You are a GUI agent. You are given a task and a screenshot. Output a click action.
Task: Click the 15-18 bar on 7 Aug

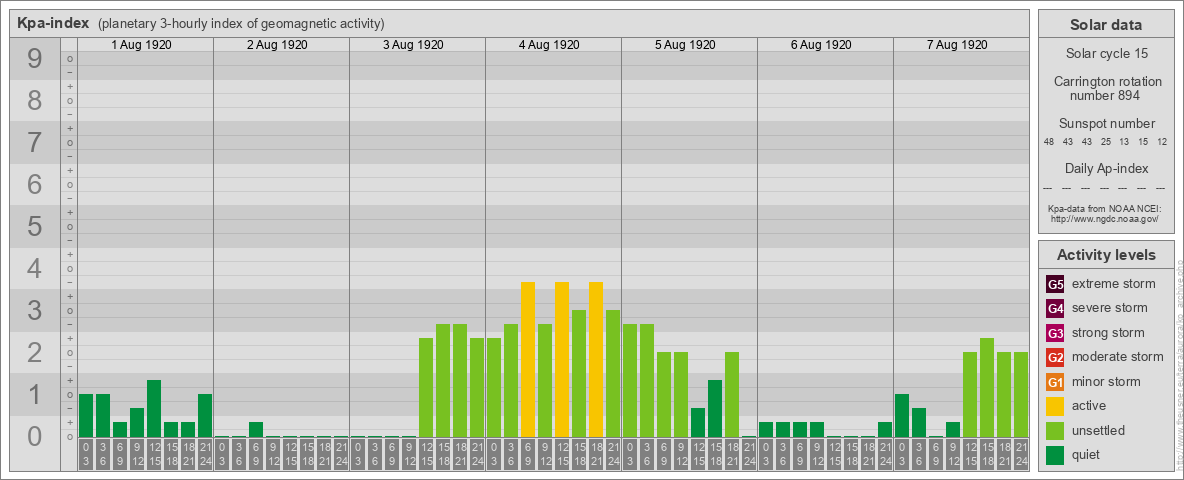987,387
